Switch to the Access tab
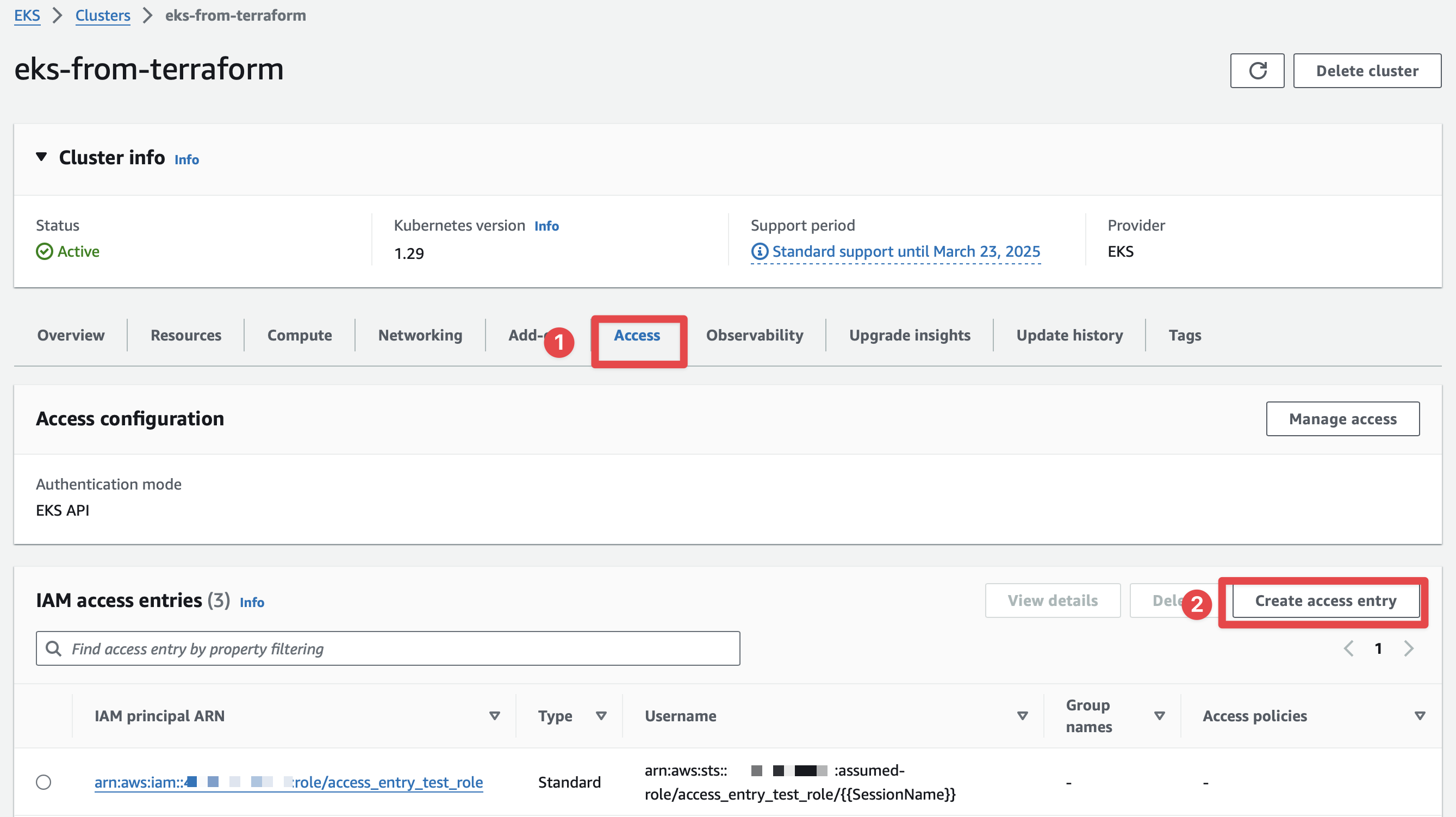This screenshot has height=817, width=1456. tap(637, 335)
